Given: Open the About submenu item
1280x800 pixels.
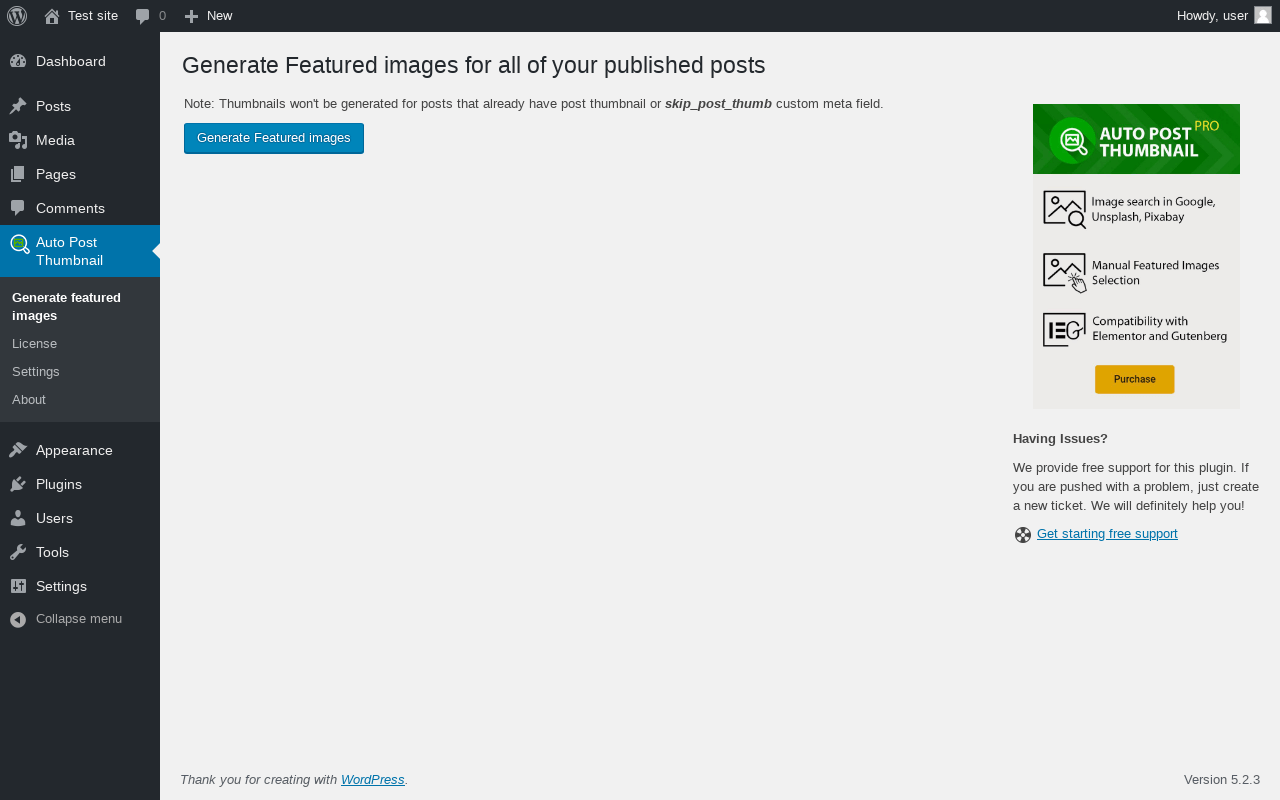Looking at the screenshot, I should pyautogui.click(x=29, y=399).
